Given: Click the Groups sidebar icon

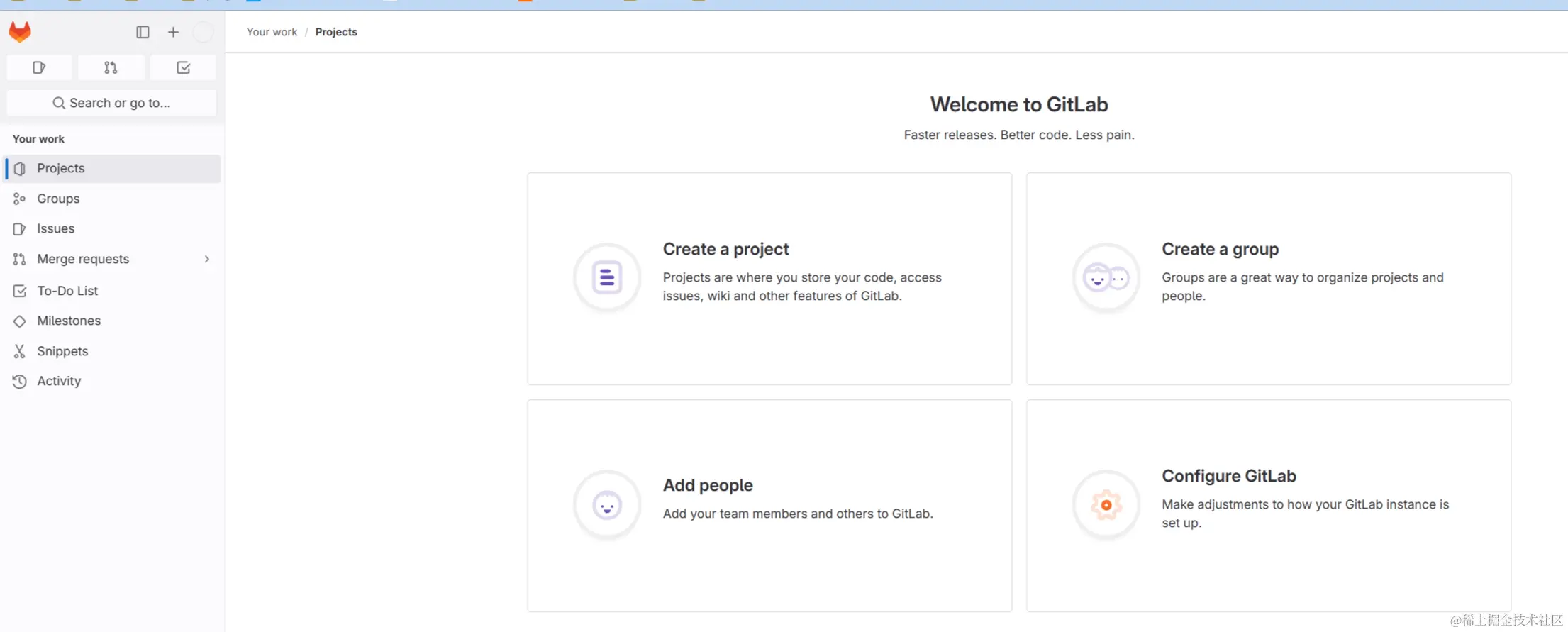Looking at the screenshot, I should (x=20, y=199).
